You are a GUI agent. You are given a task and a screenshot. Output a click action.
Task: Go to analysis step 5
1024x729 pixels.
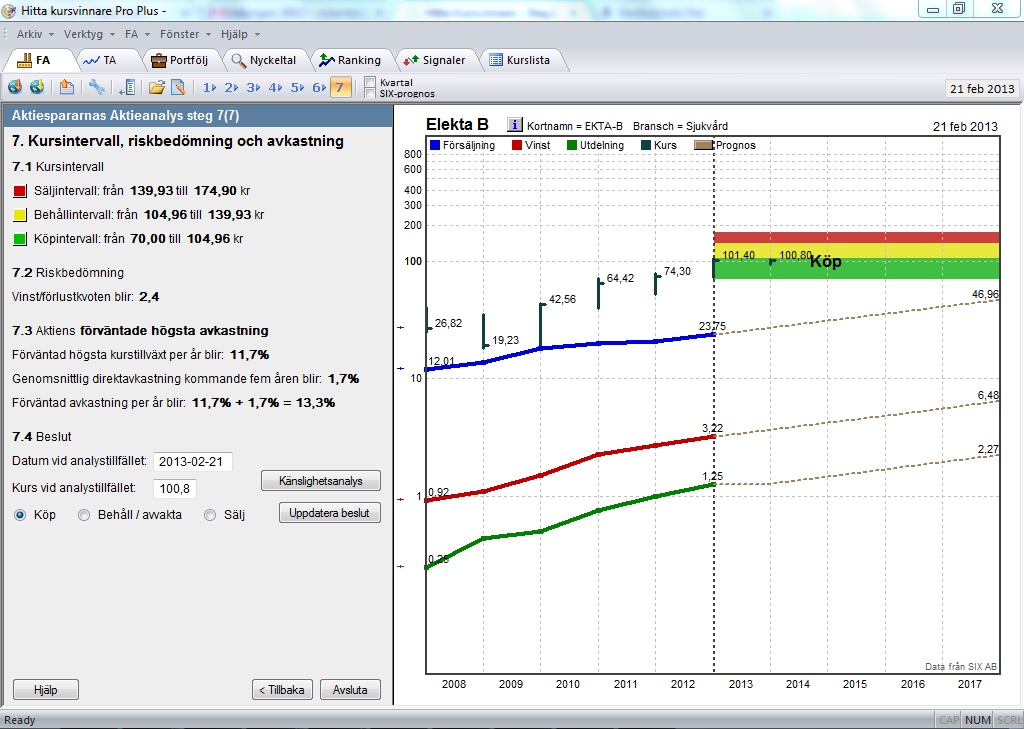point(298,88)
